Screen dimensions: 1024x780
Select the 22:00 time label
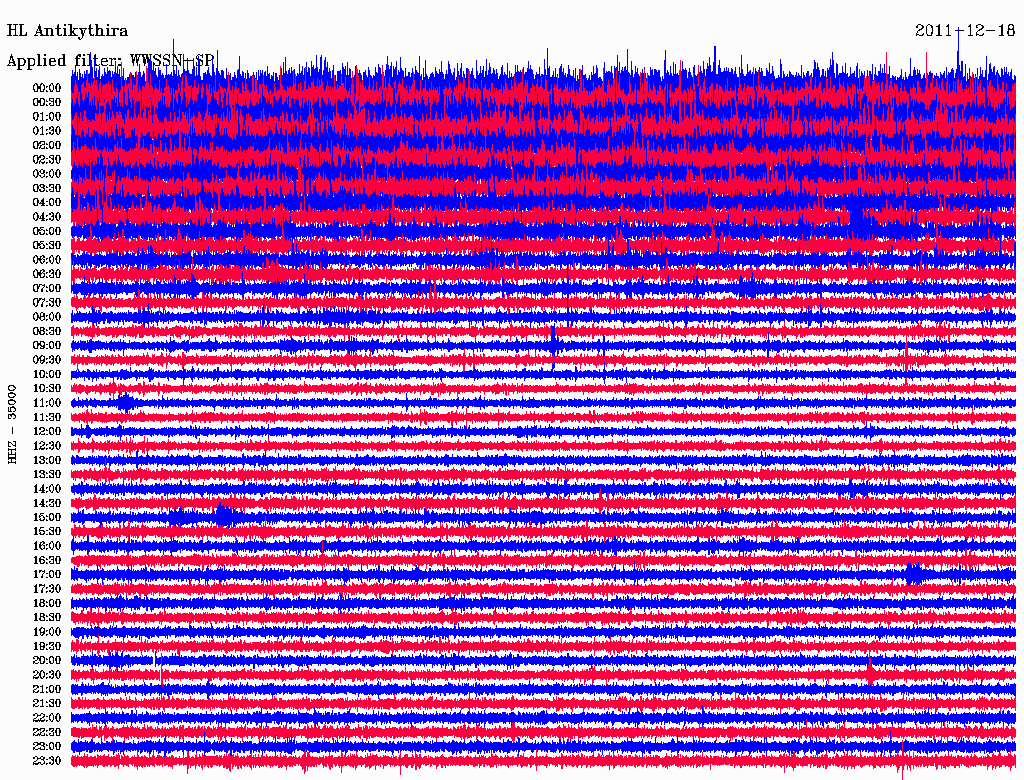coord(47,718)
